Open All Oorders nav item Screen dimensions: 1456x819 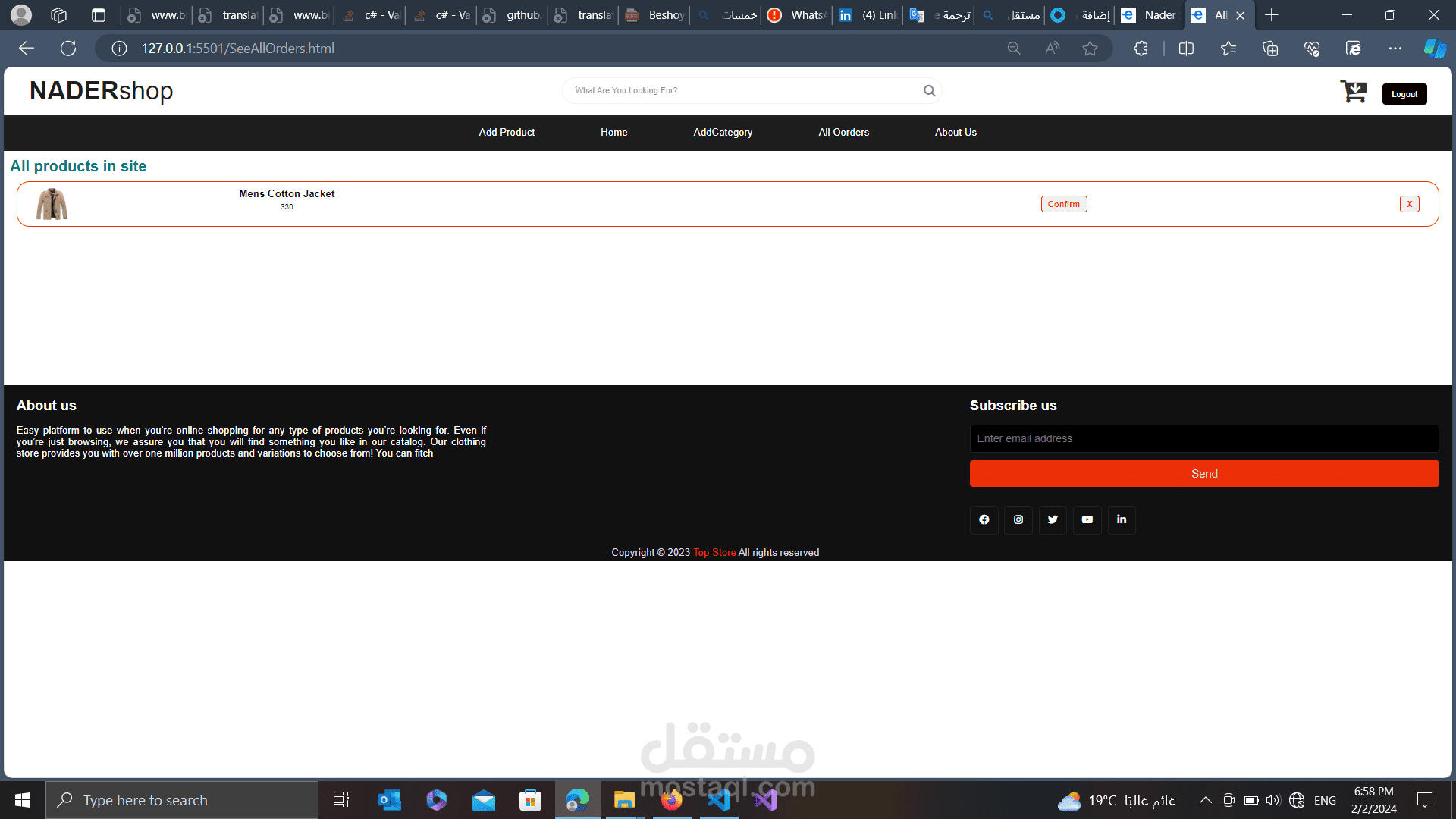[843, 133]
